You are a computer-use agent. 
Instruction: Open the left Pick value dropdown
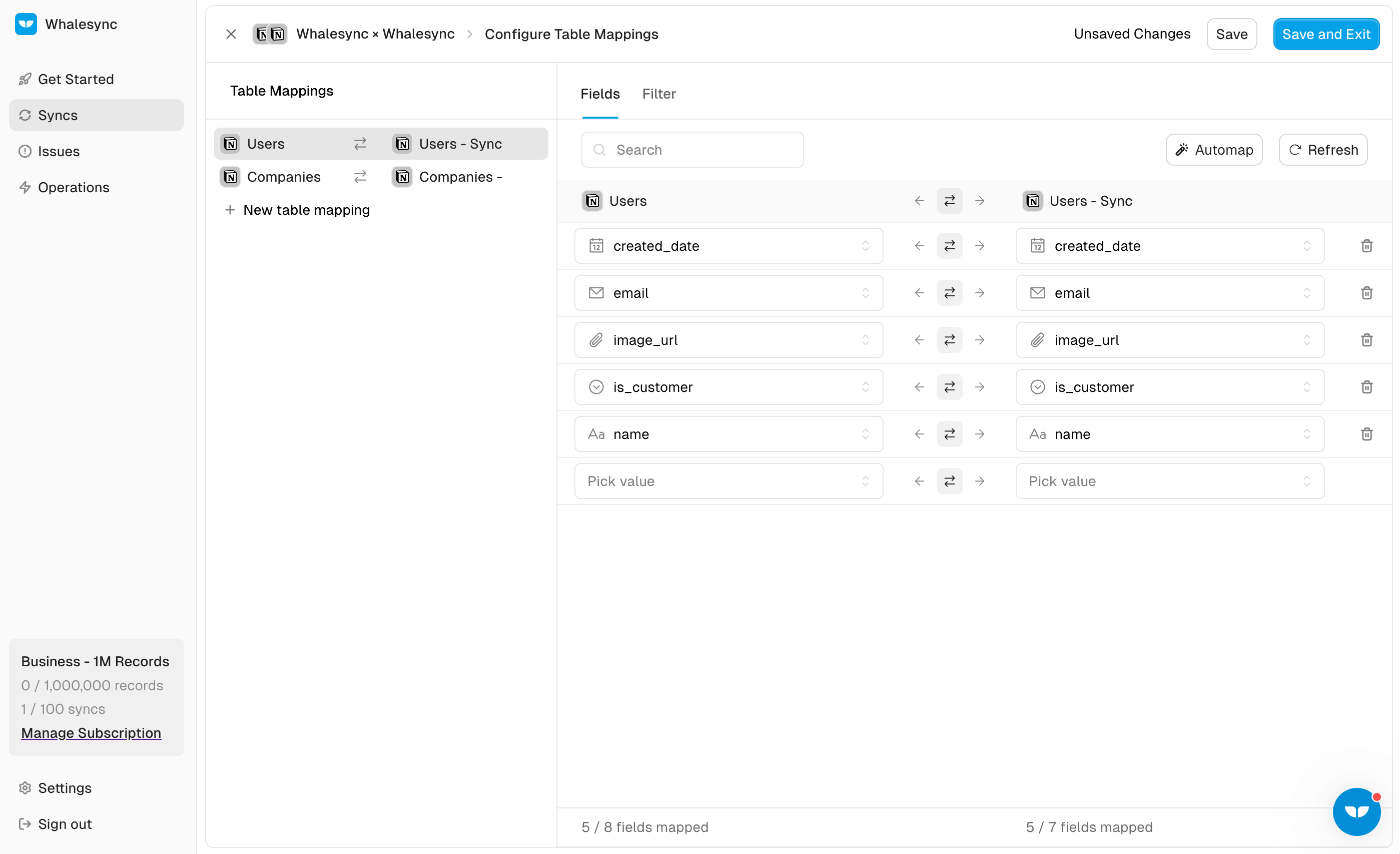click(x=729, y=481)
